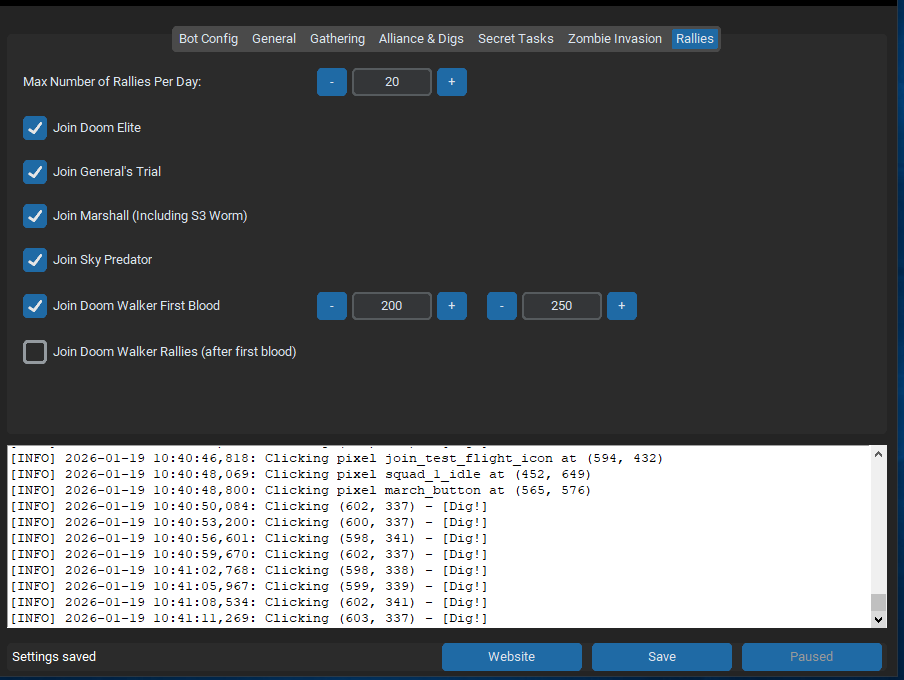The image size is (904, 680).
Task: Toggle Join Doom Walker First Blood checkbox
Action: pyautogui.click(x=35, y=306)
